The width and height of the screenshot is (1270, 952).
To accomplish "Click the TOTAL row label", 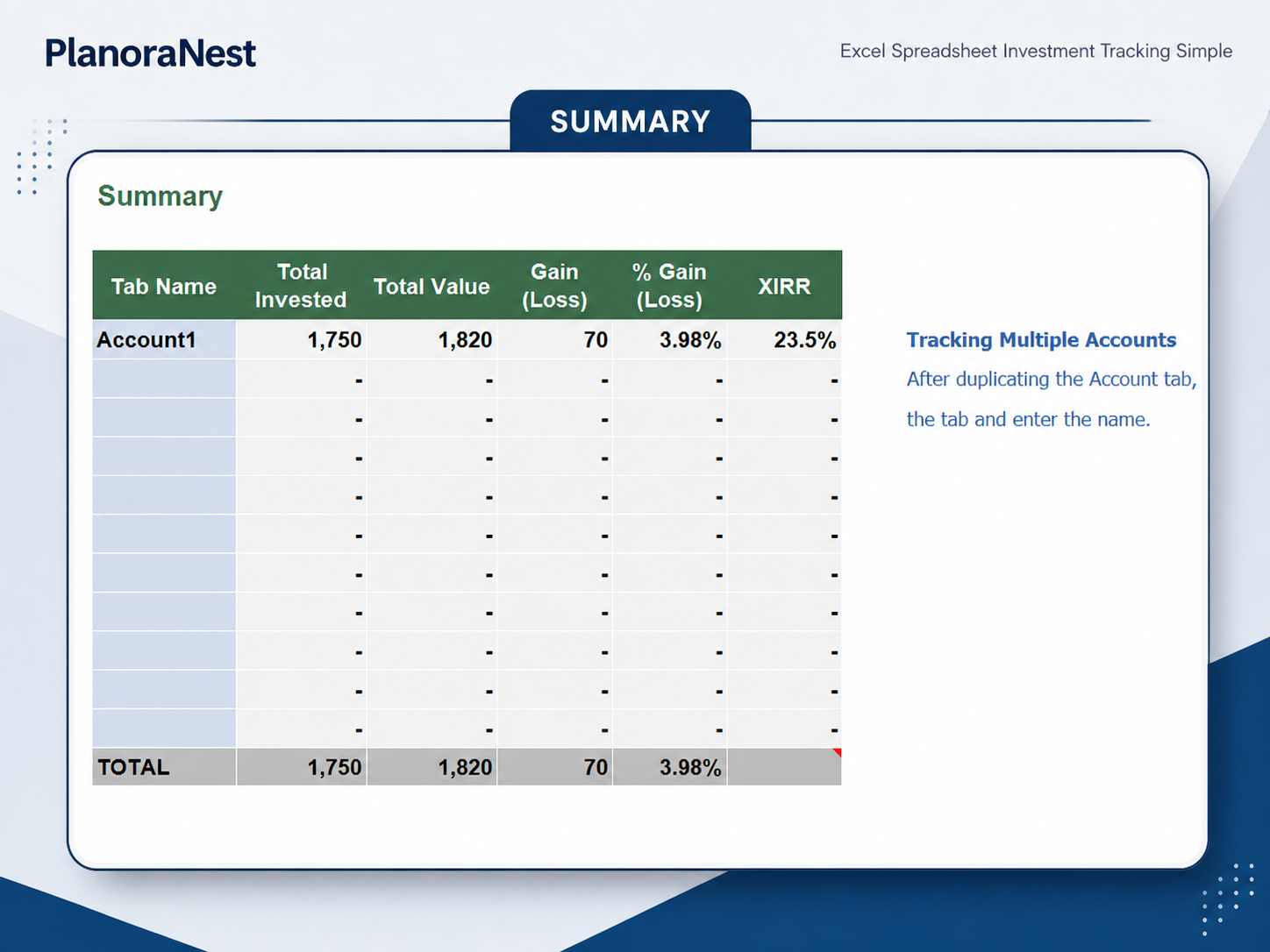I will click(164, 767).
